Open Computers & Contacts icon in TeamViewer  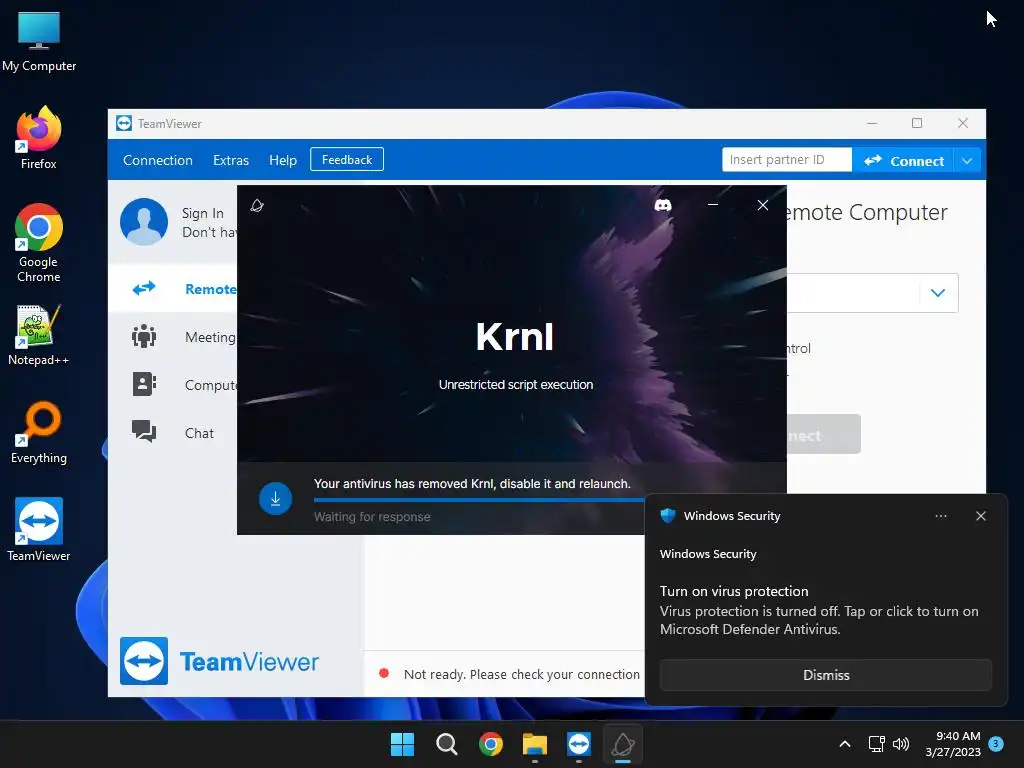click(144, 384)
